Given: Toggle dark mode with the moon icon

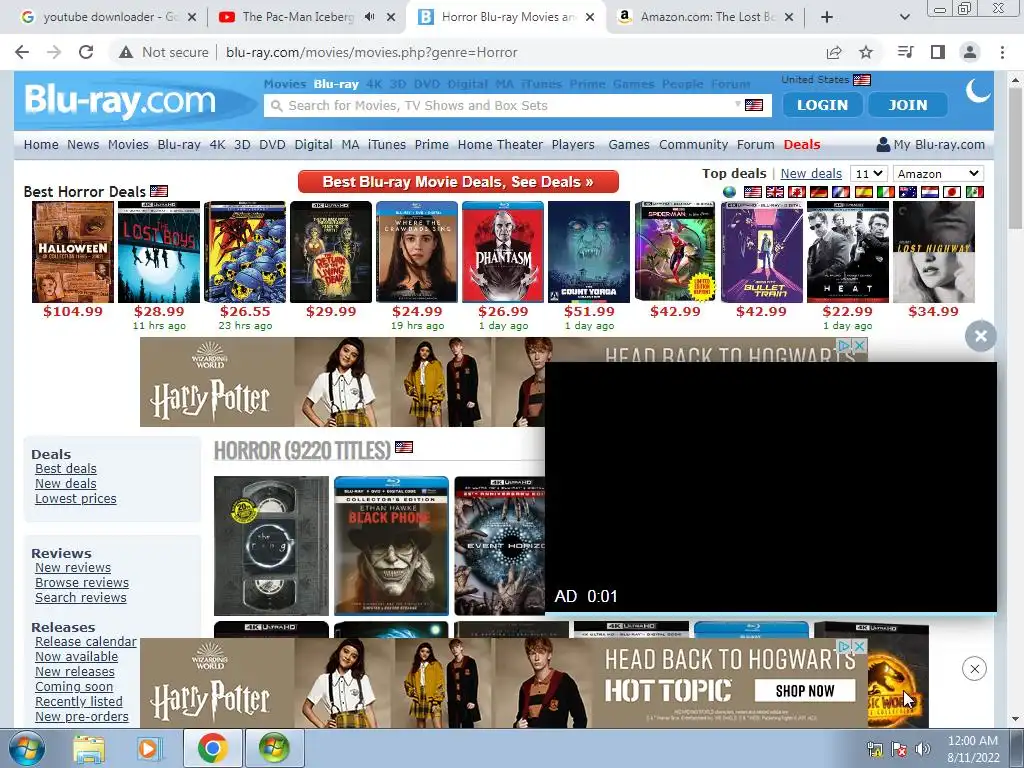Looking at the screenshot, I should 978,91.
